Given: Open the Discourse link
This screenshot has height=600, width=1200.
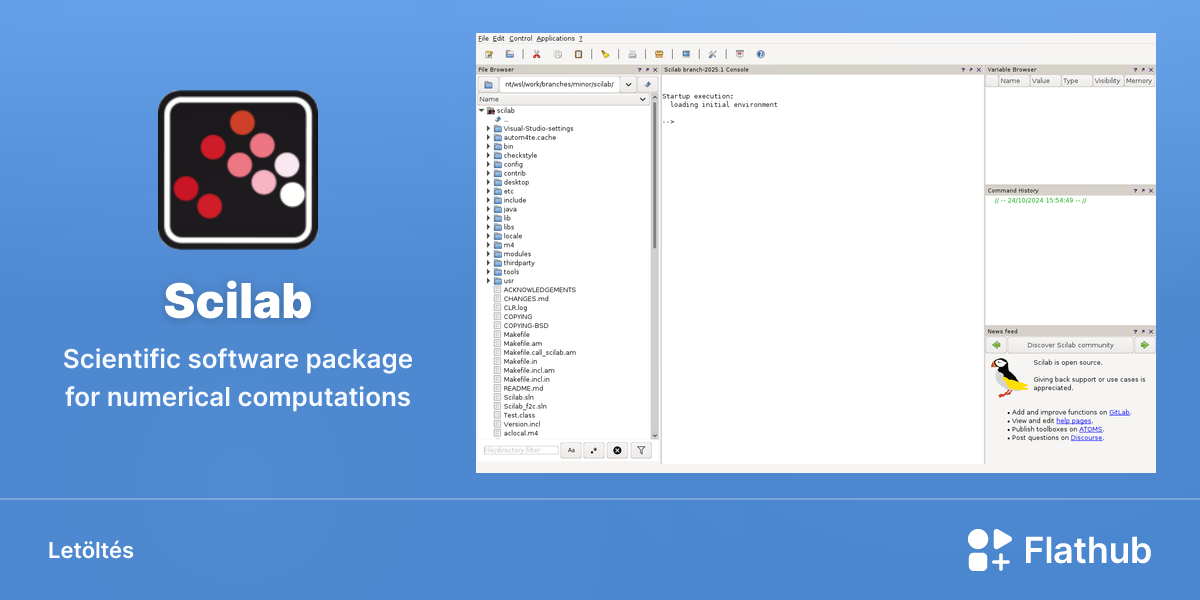Looking at the screenshot, I should pos(1087,437).
